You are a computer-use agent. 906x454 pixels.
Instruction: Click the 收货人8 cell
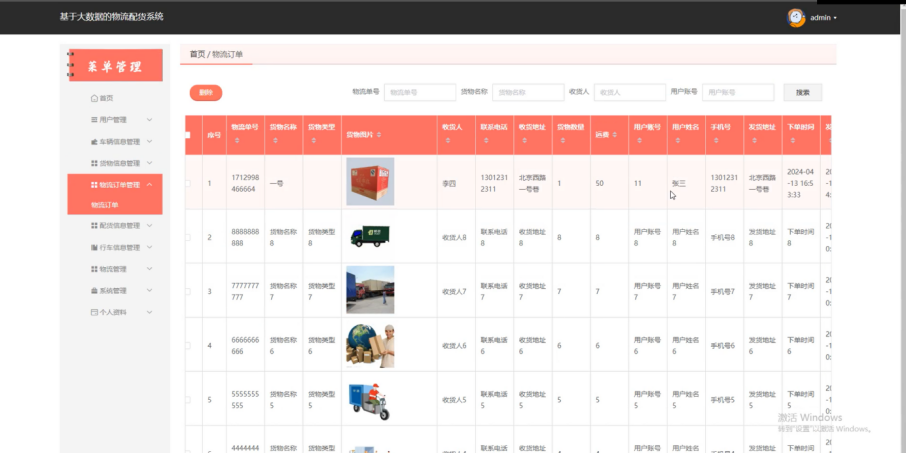[454, 237]
